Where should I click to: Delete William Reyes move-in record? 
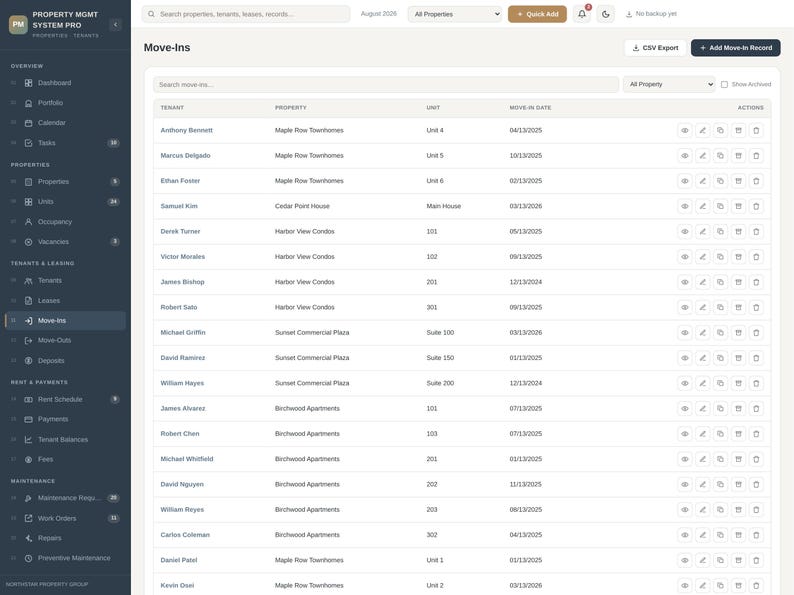[x=756, y=510]
